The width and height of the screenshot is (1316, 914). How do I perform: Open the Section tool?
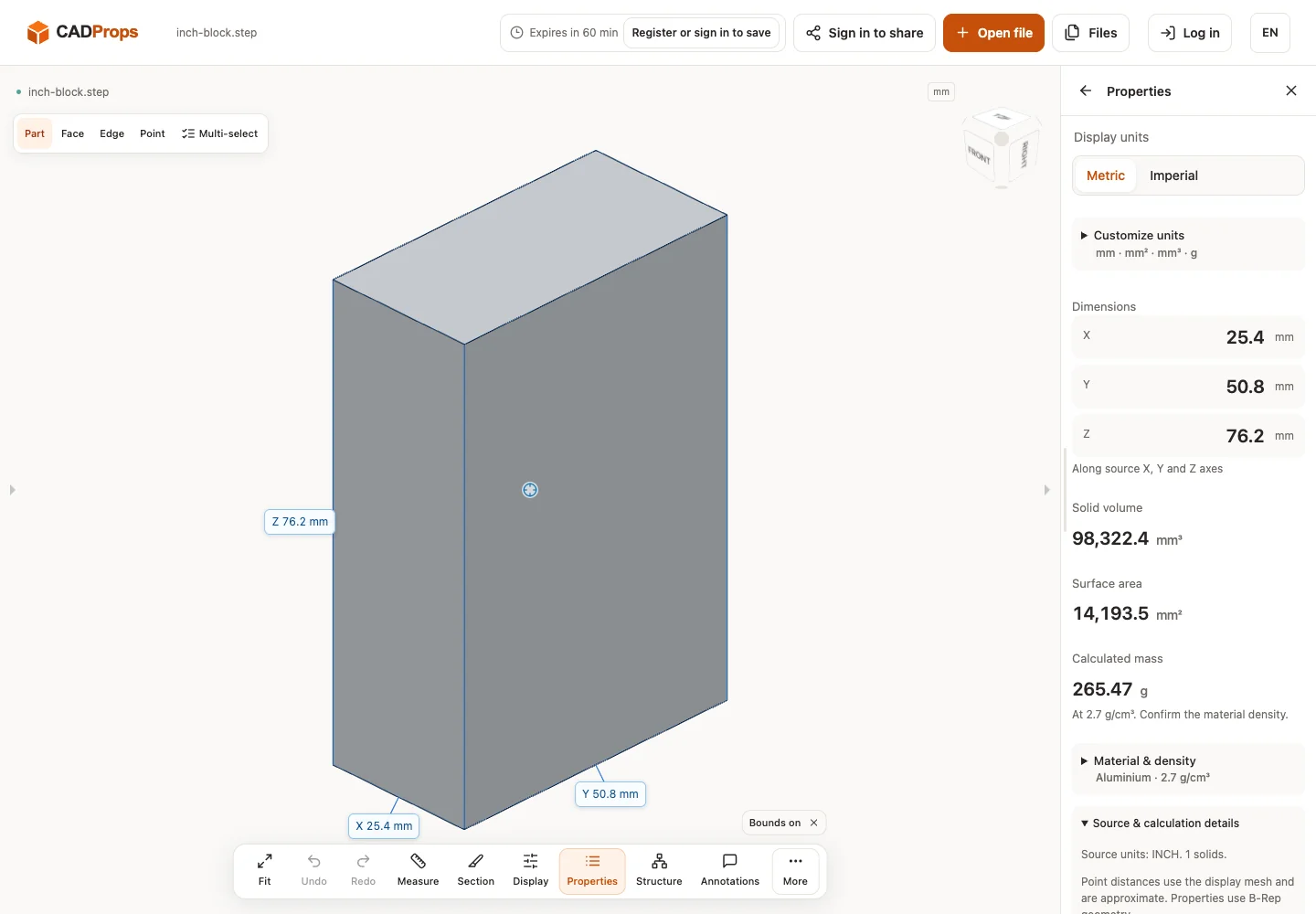[x=475, y=870]
